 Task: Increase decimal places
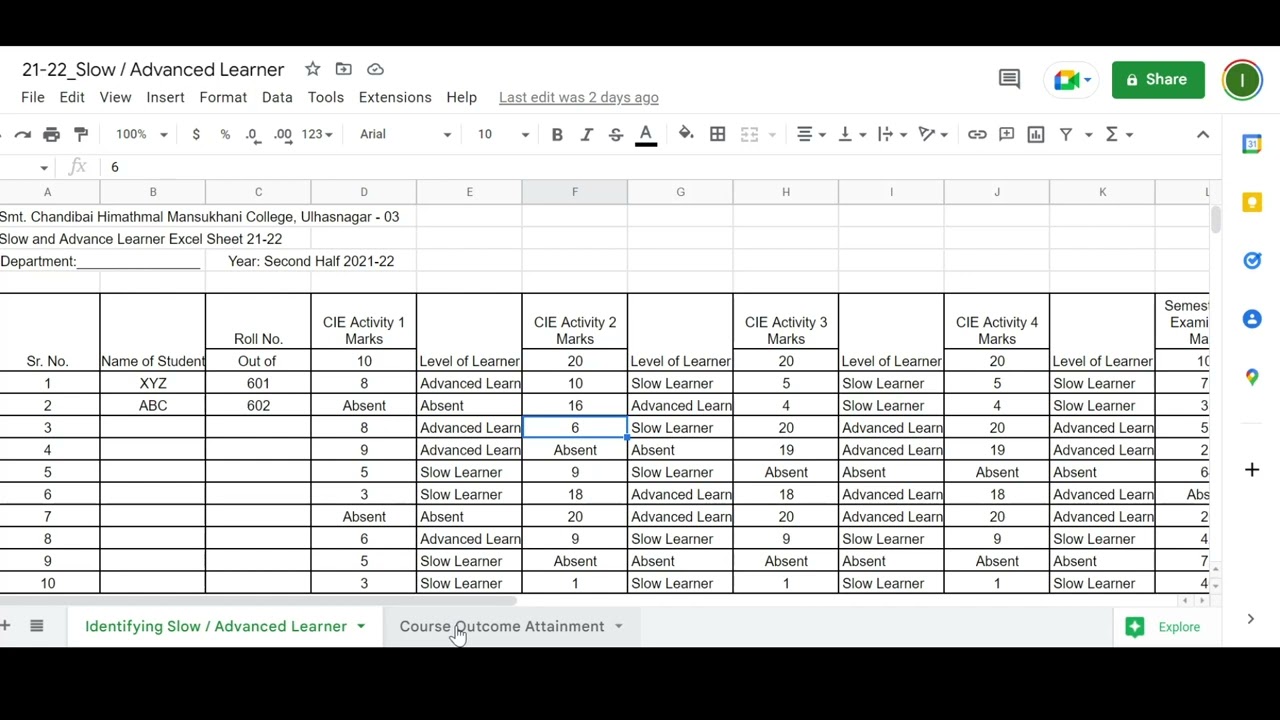283,134
